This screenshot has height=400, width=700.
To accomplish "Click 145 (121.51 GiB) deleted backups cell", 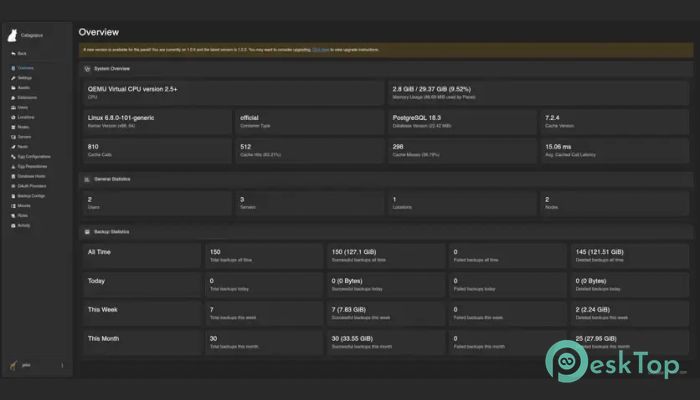I will point(630,256).
